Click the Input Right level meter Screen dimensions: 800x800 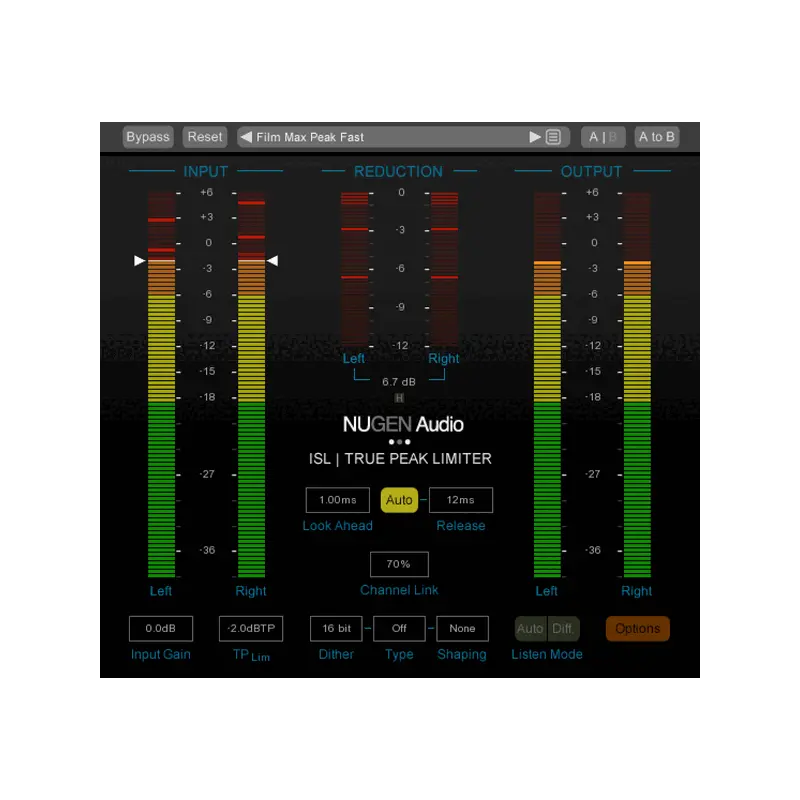251,385
